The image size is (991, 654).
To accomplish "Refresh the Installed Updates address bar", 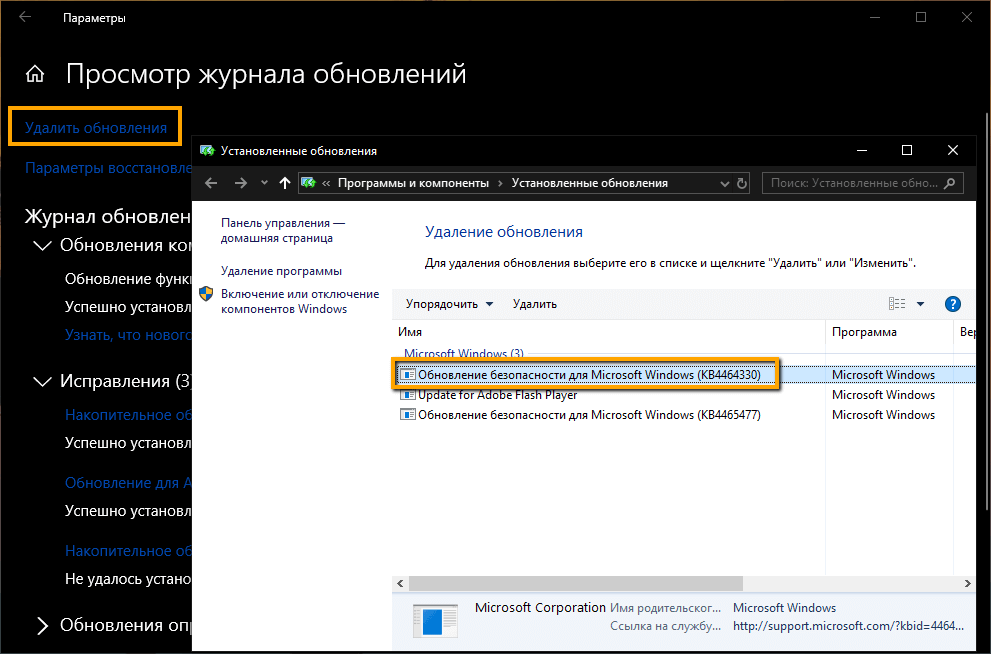I will pyautogui.click(x=742, y=183).
